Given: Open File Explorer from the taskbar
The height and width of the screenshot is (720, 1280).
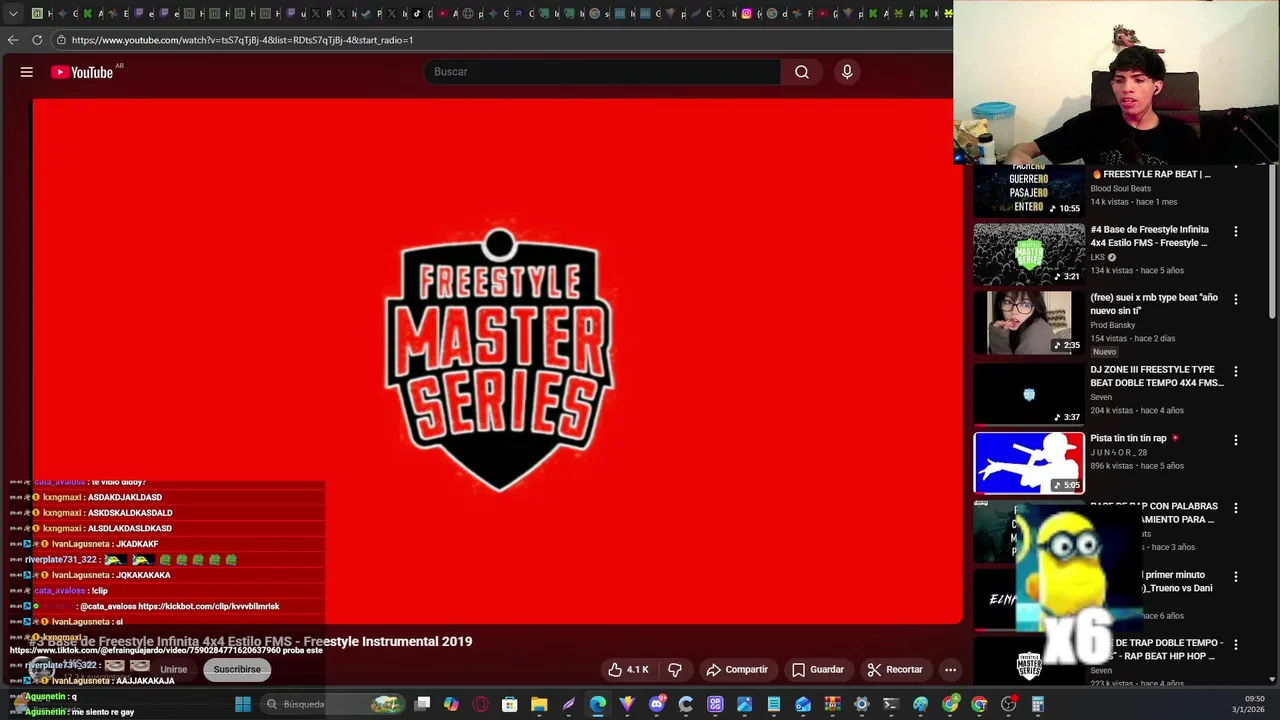Looking at the screenshot, I should (539, 704).
